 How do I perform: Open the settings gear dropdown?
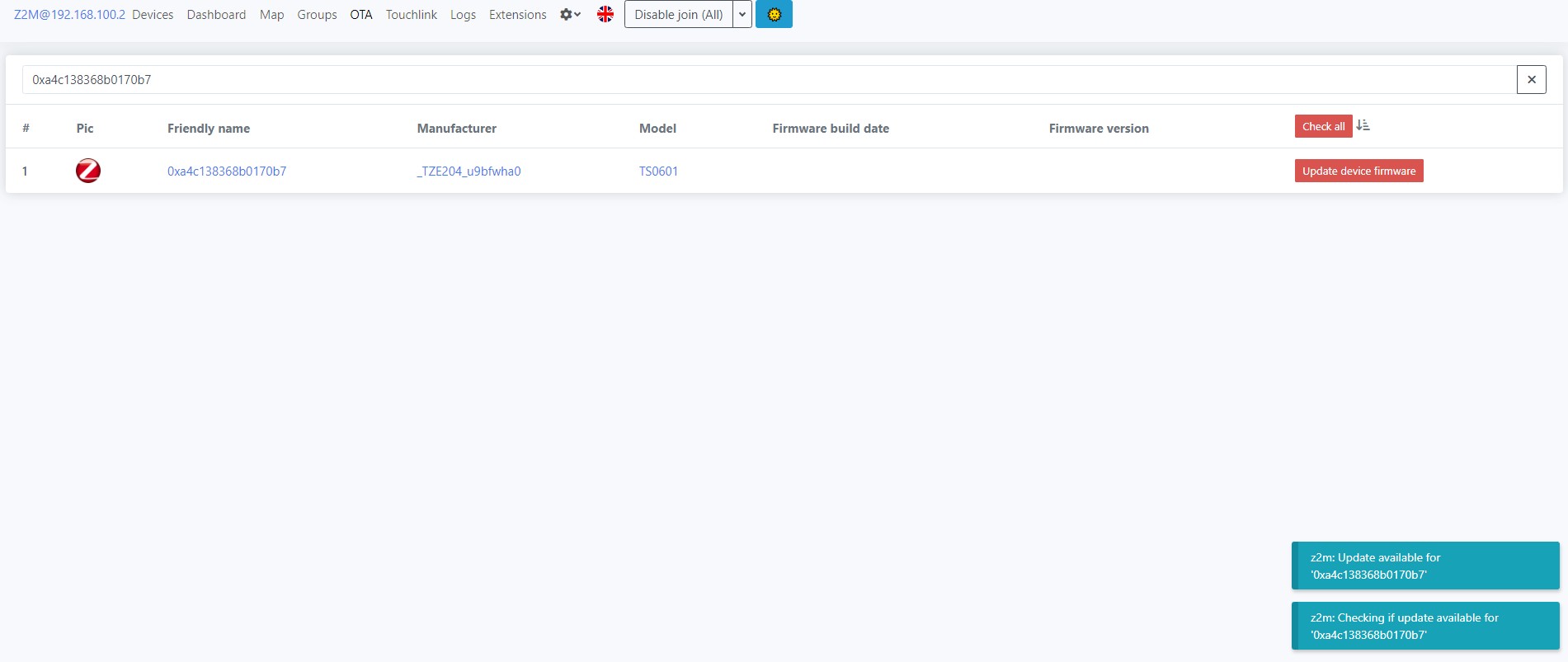pos(570,14)
